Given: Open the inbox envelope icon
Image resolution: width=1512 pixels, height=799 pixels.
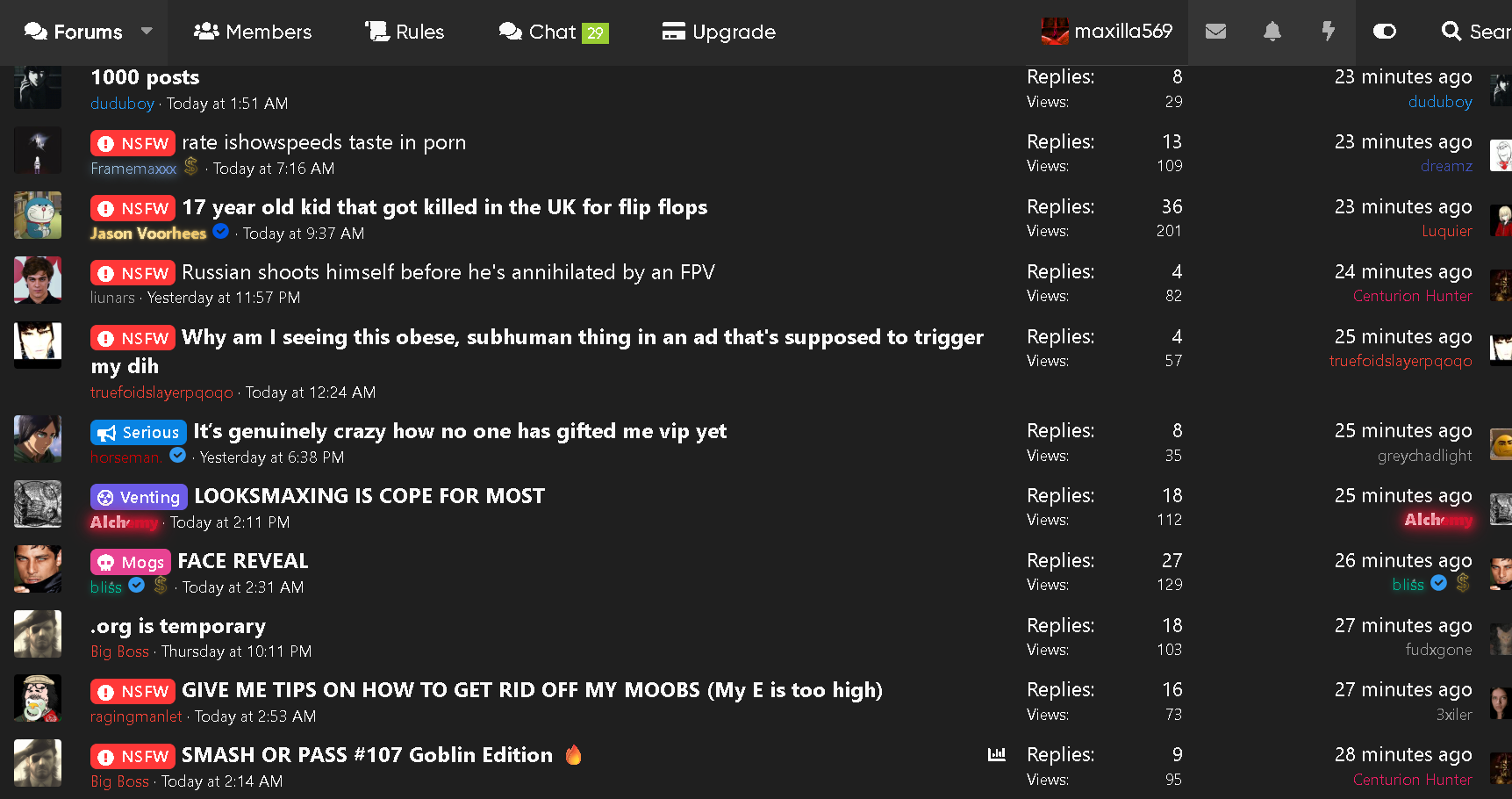Looking at the screenshot, I should pos(1215,32).
